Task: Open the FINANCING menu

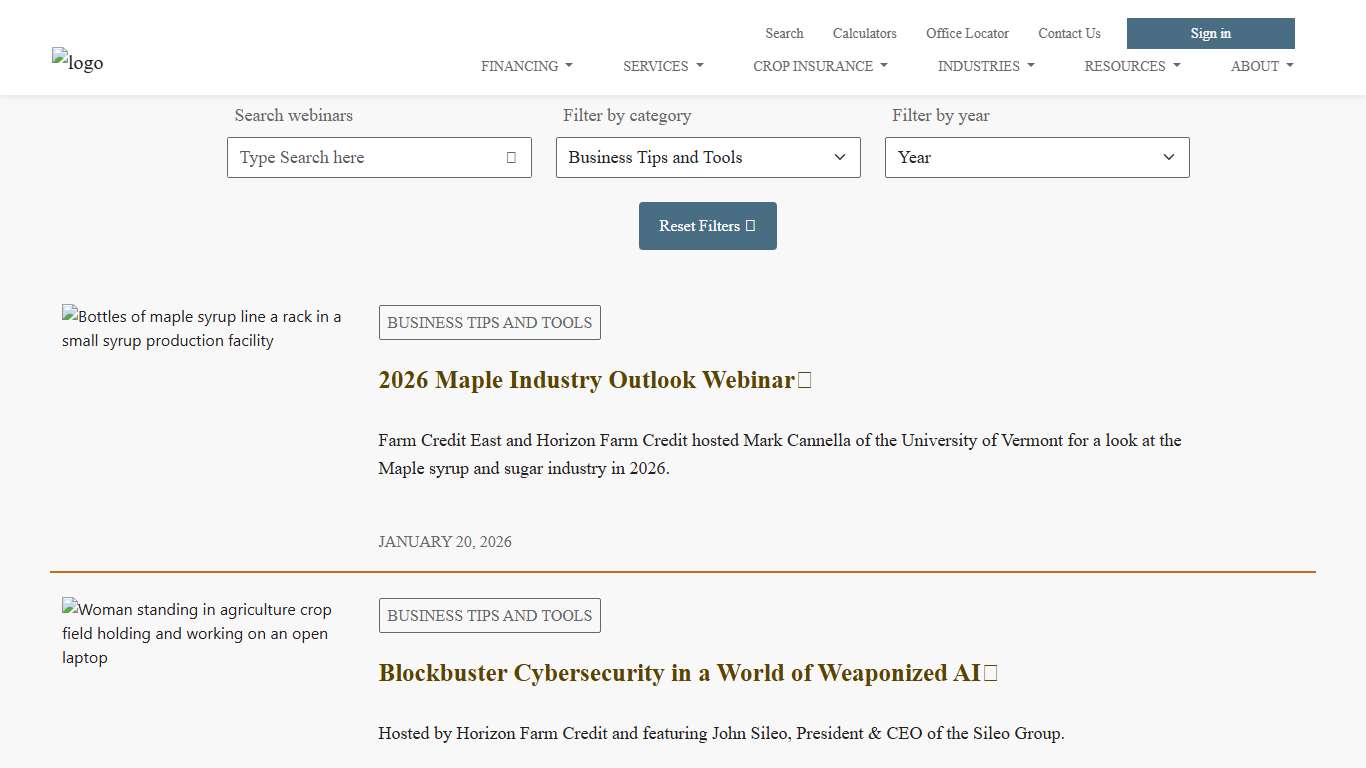Action: [526, 66]
